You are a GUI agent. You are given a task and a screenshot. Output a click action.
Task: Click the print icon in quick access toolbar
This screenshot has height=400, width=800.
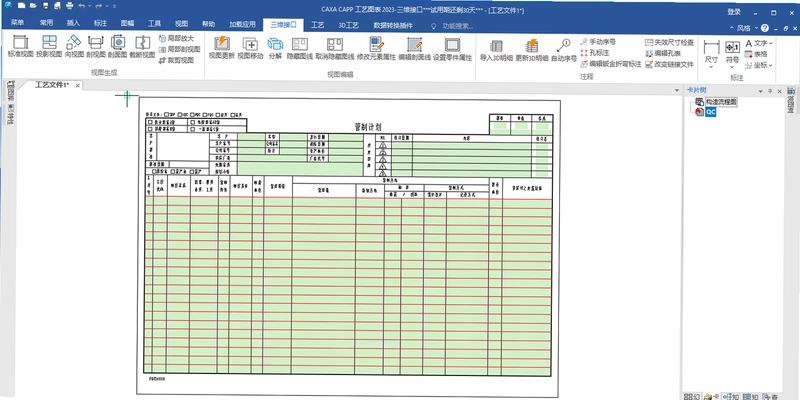click(70, 6)
